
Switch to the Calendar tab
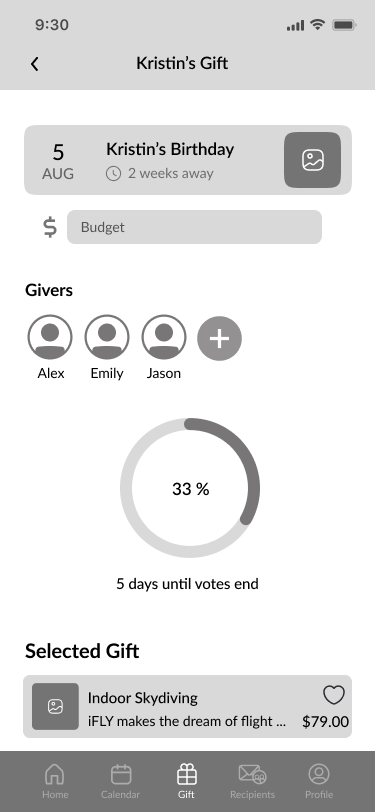coord(121,782)
